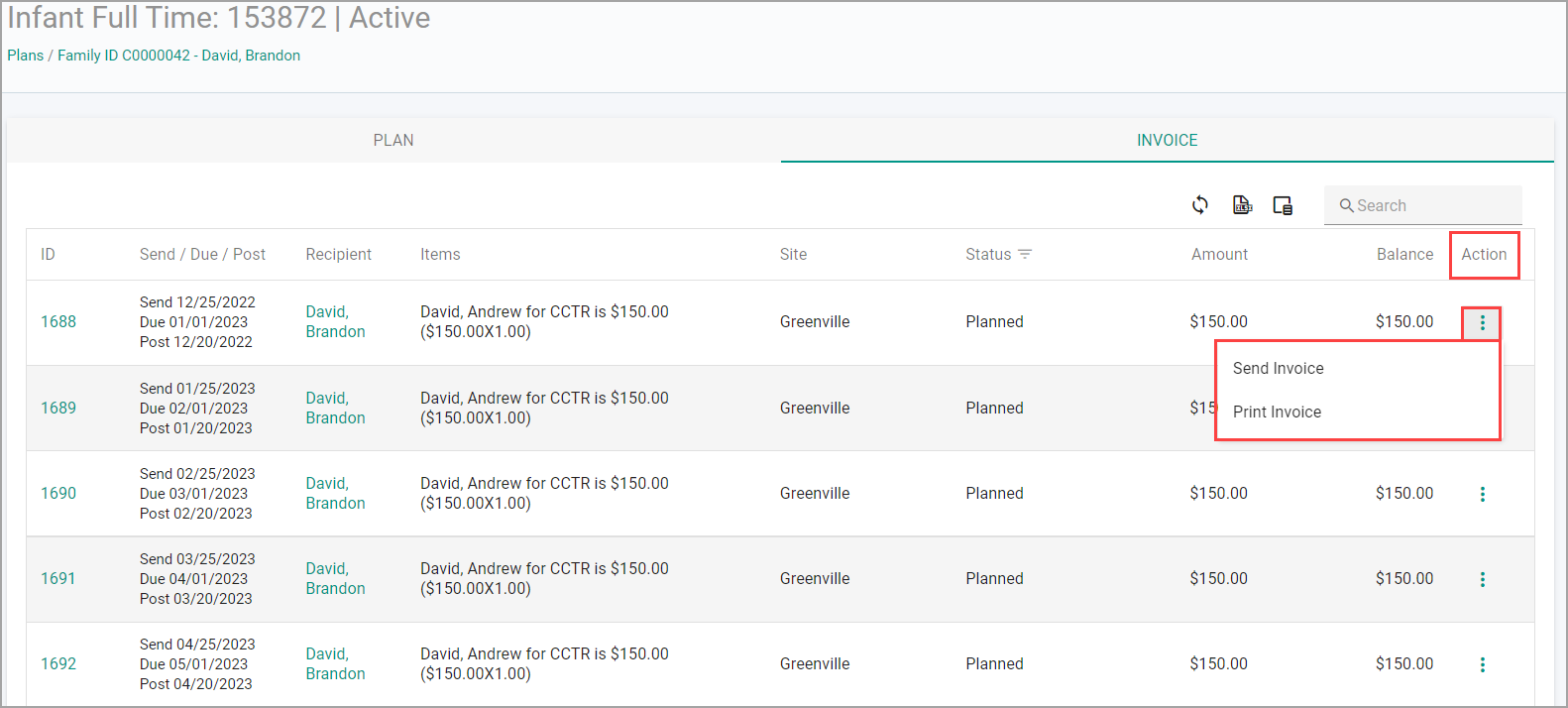Sort by the Balance column header

1404,255
